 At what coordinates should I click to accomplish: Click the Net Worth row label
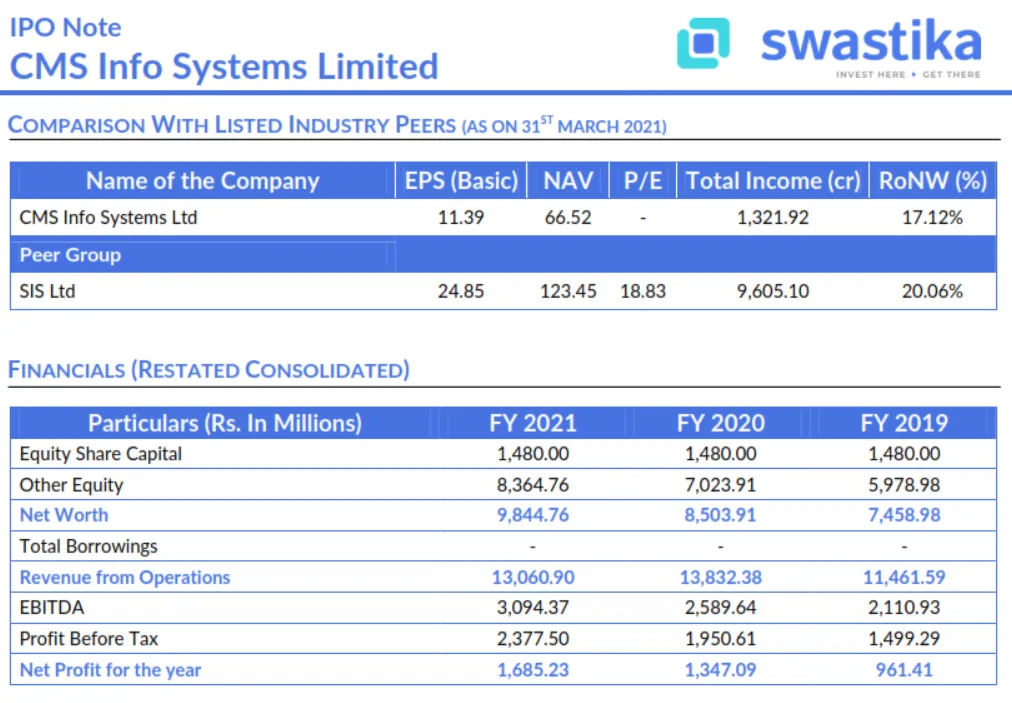pyautogui.click(x=64, y=514)
